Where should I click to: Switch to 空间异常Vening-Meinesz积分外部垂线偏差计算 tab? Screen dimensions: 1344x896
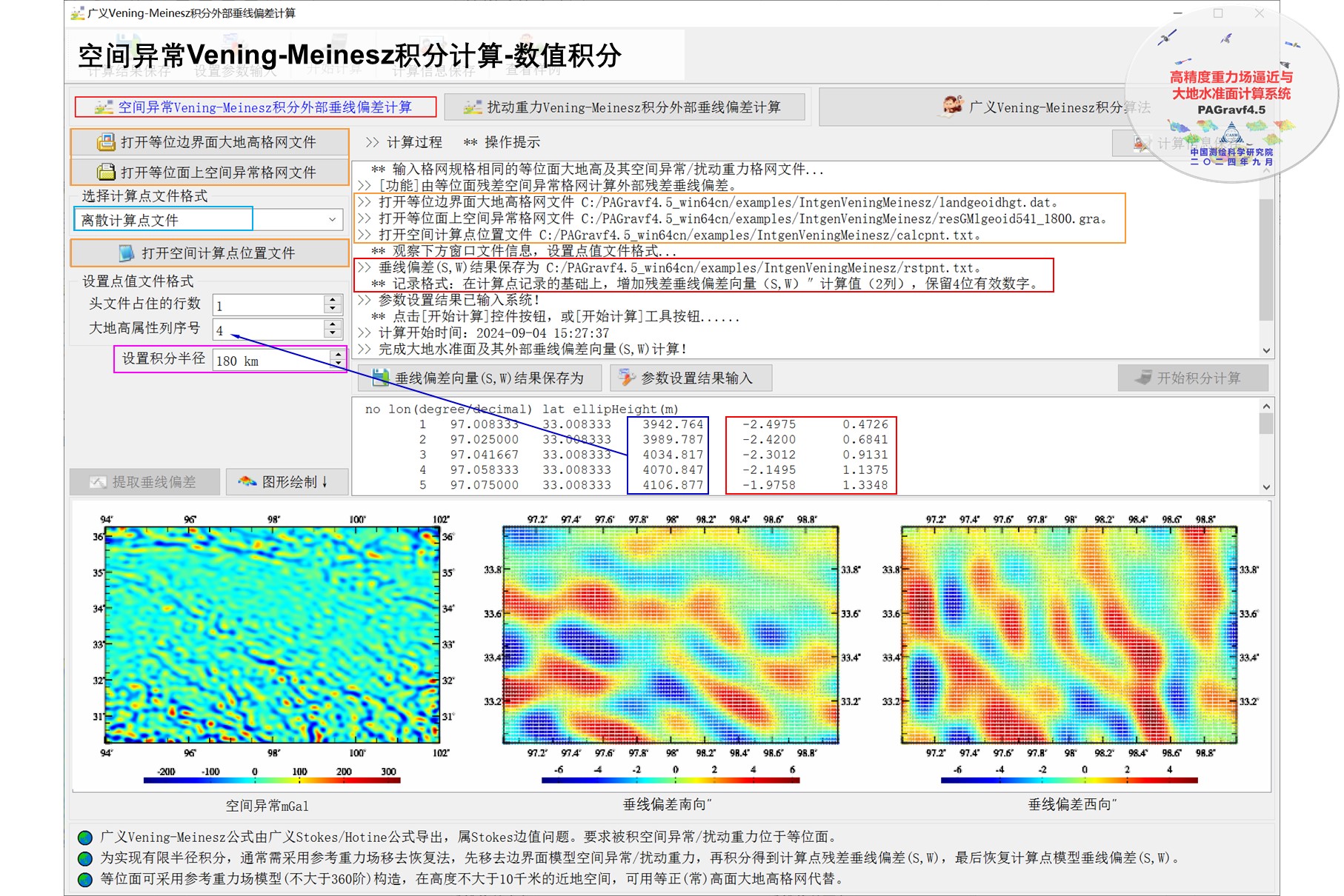255,107
